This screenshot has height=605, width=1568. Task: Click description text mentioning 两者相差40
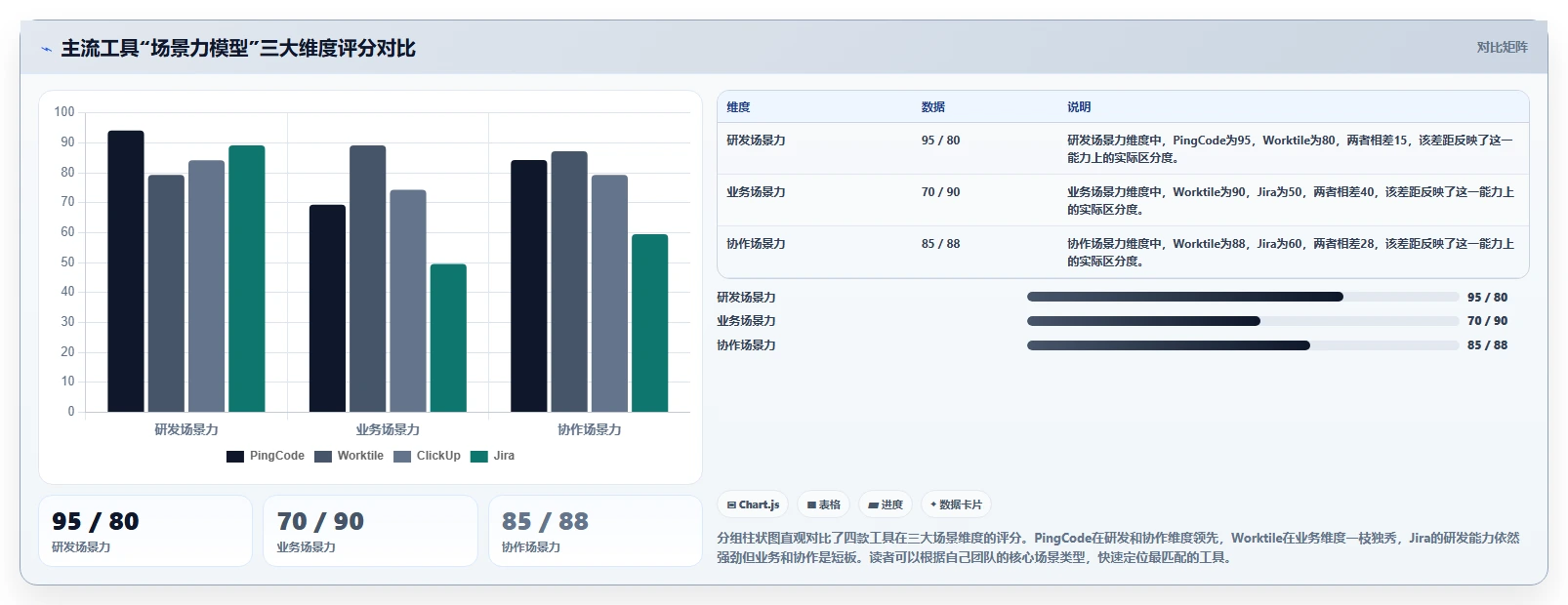[1290, 200]
